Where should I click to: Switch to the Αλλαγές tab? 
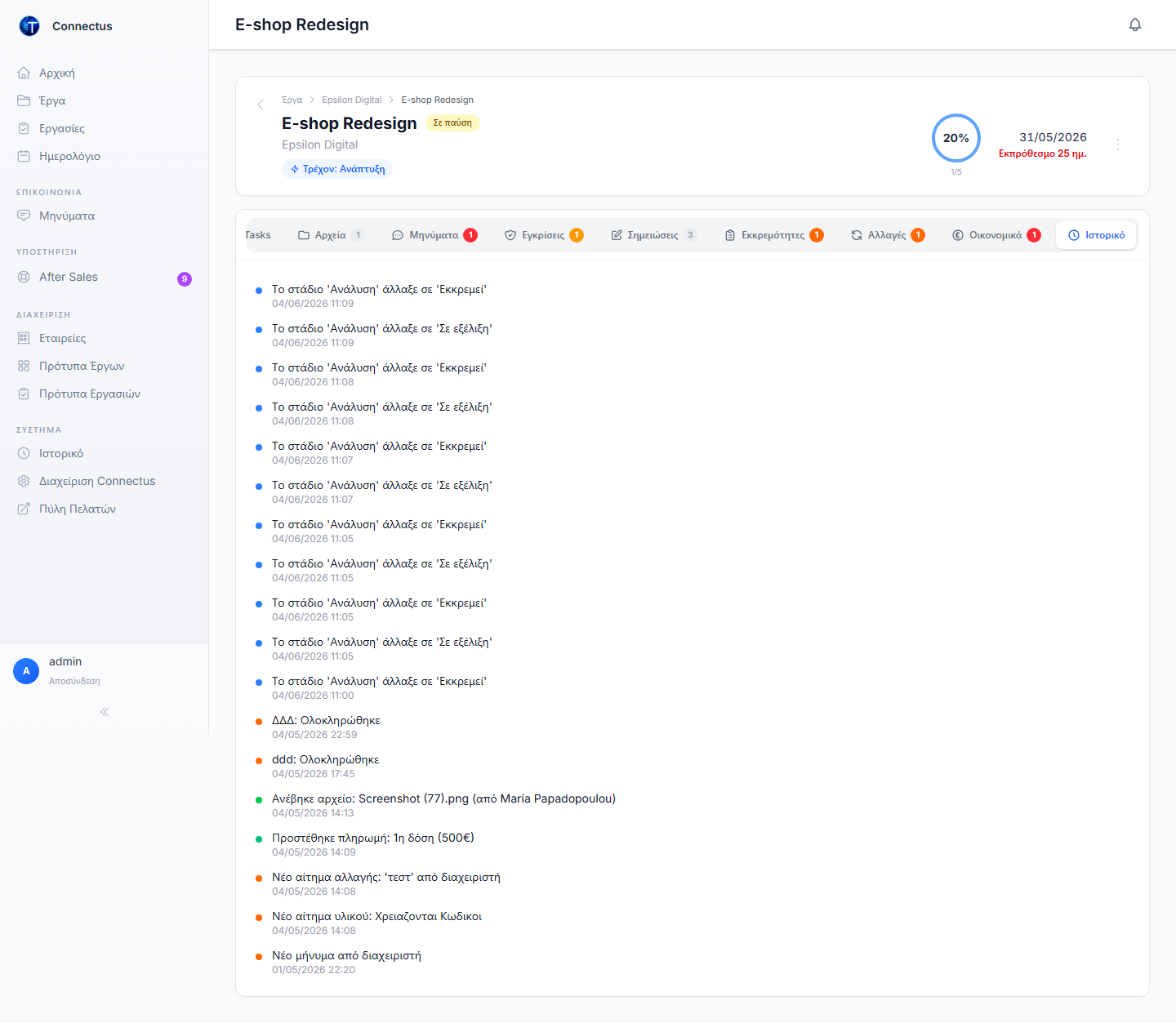(x=888, y=235)
